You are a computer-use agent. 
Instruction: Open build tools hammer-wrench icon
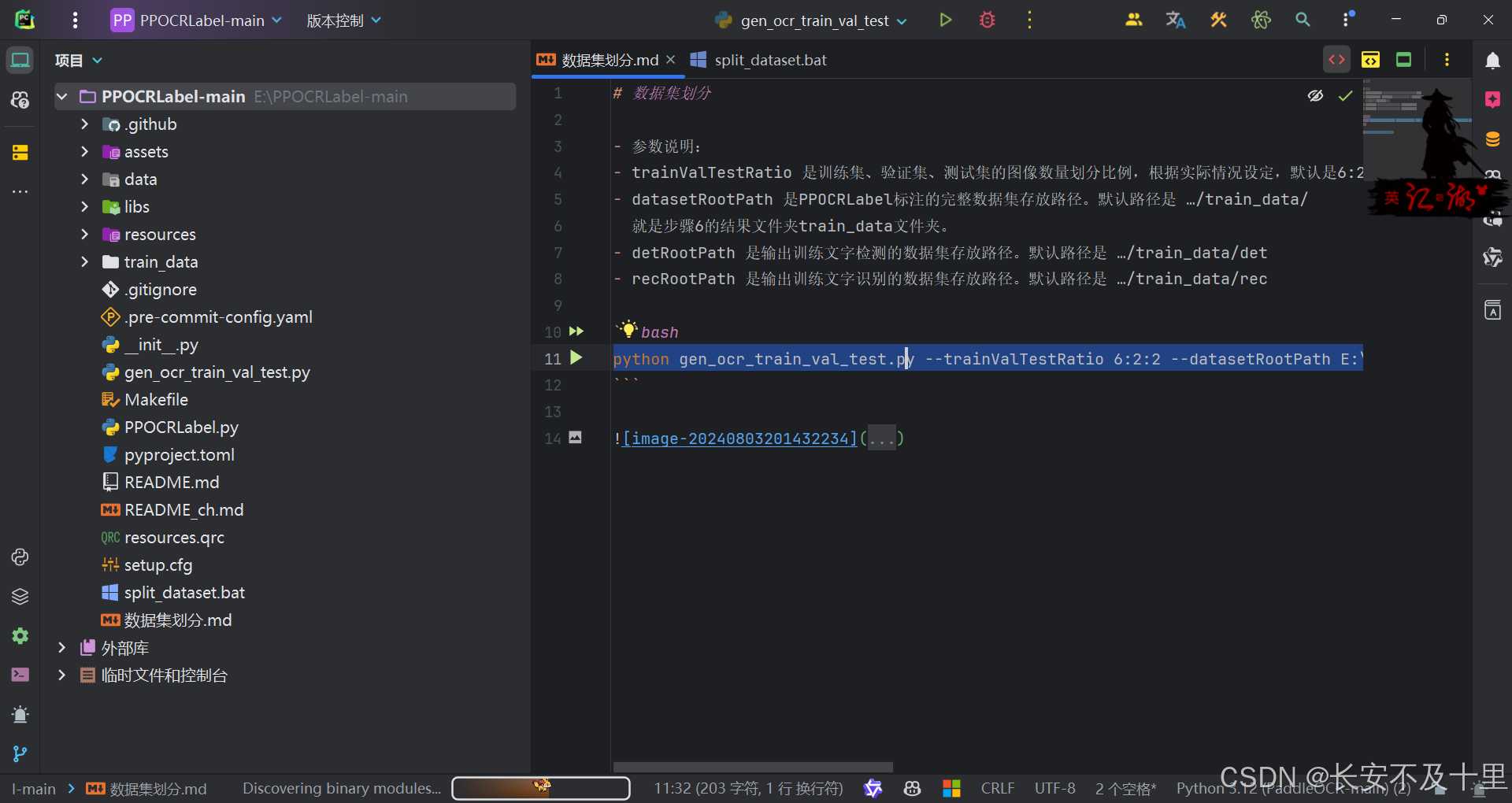tap(1218, 20)
